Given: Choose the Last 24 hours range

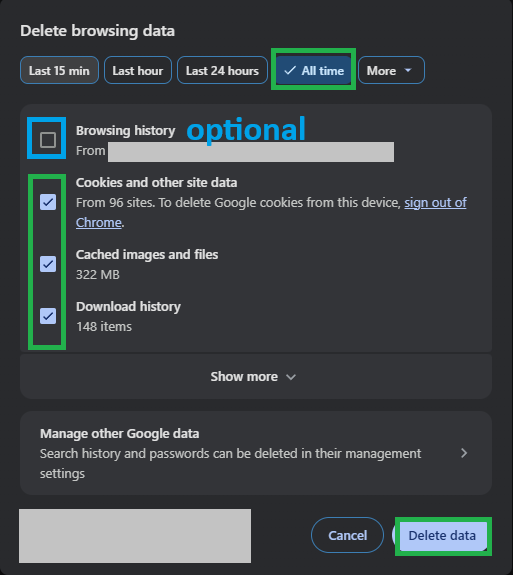Looking at the screenshot, I should click(x=222, y=70).
